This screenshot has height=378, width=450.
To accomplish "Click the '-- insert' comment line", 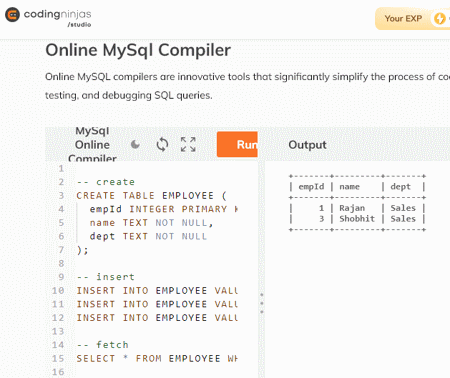I will coord(106,277).
